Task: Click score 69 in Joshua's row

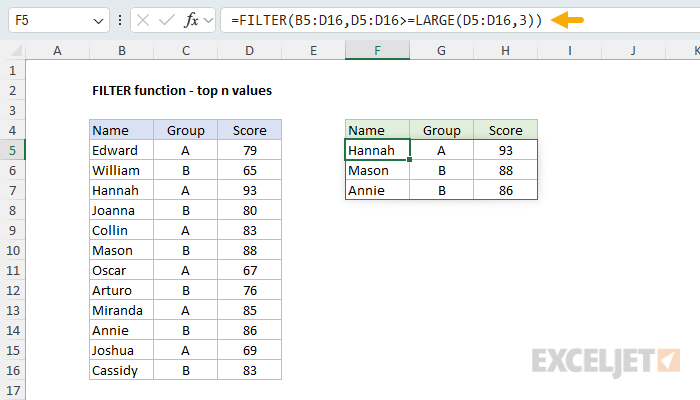Action: (250, 350)
